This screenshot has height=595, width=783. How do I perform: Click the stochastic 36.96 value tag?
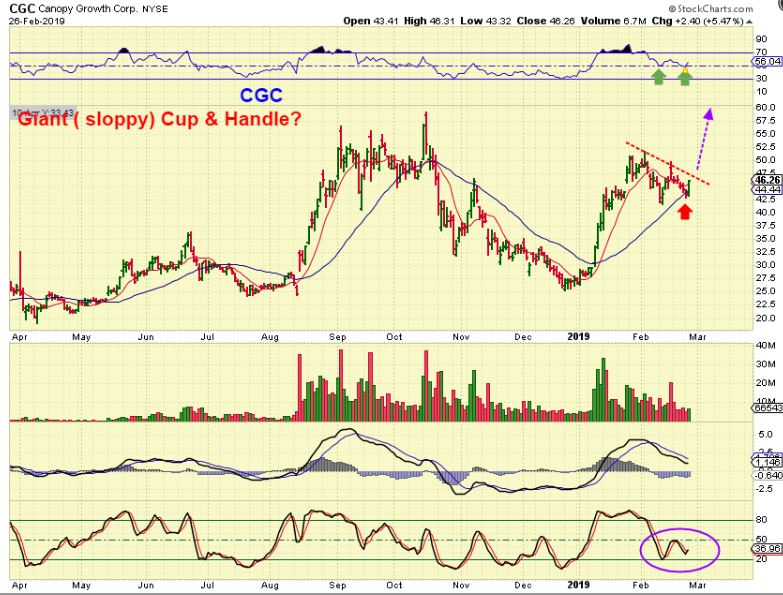tap(768, 549)
